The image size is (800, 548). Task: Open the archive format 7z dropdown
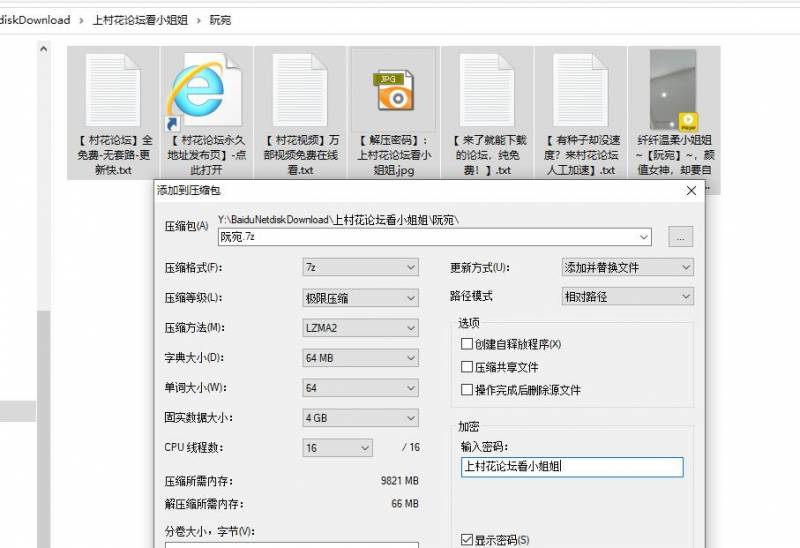point(360,268)
